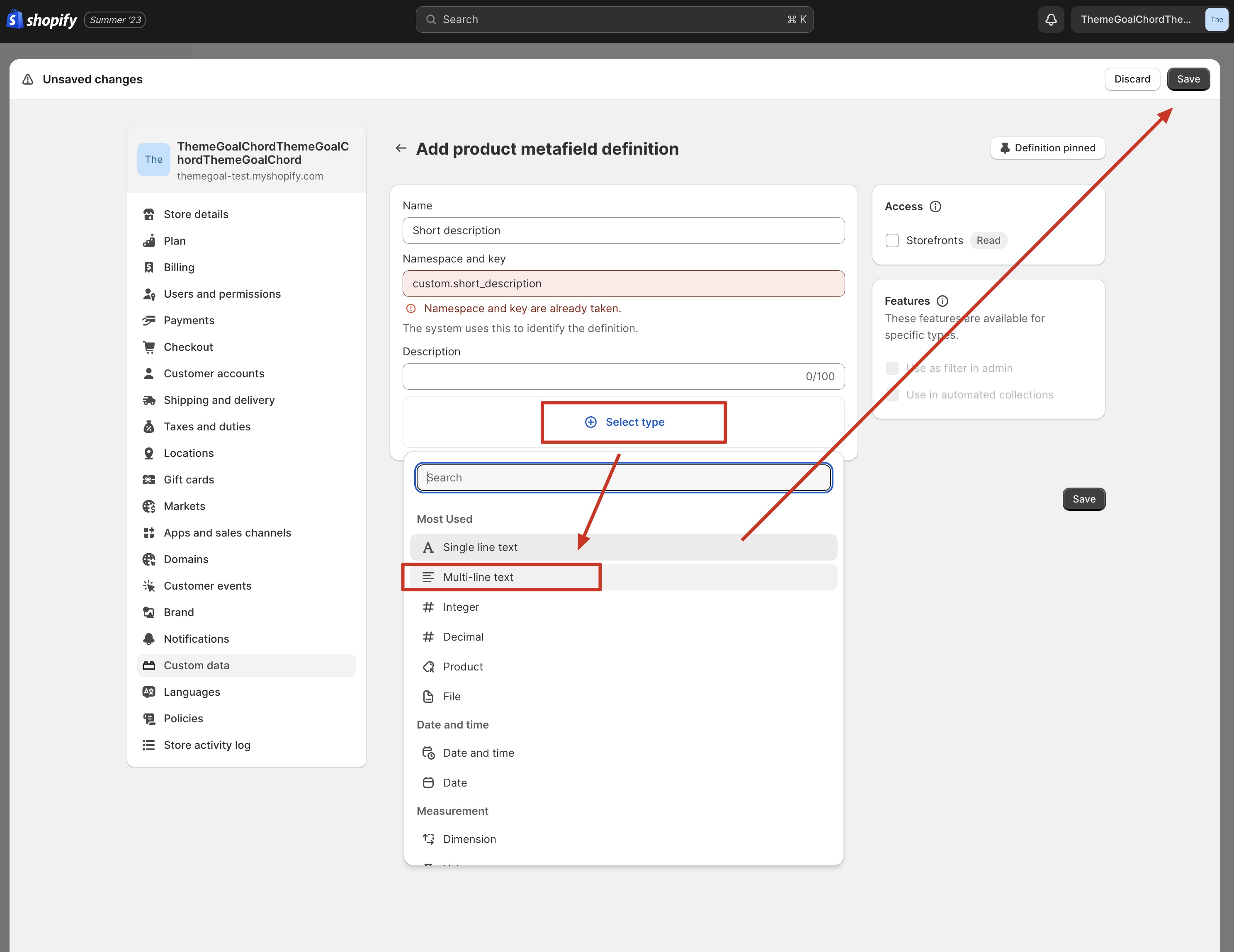This screenshot has width=1234, height=952.
Task: Open the ThemeGoalChord account menu
Action: [x=1149, y=20]
